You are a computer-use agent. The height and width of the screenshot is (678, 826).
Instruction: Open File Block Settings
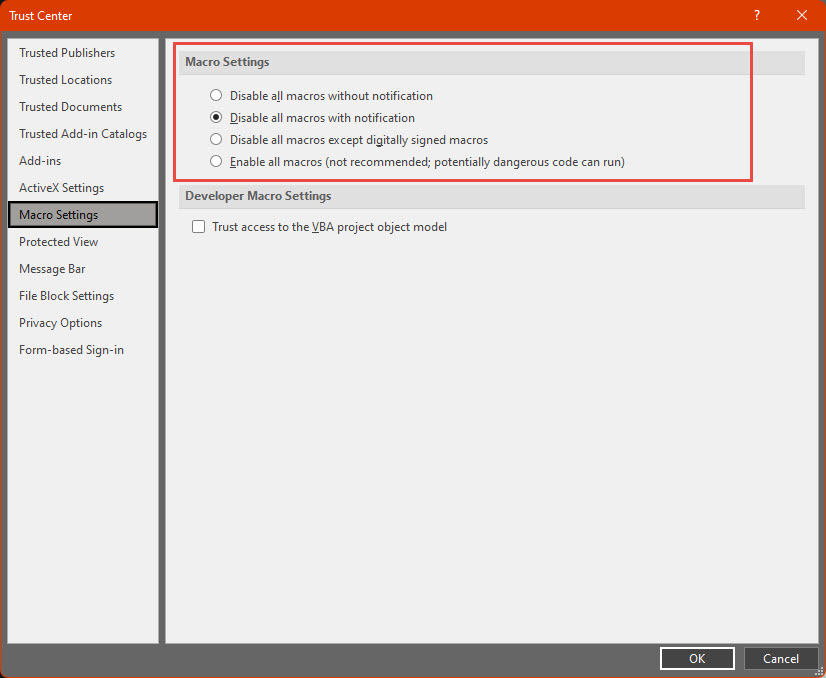click(x=66, y=295)
